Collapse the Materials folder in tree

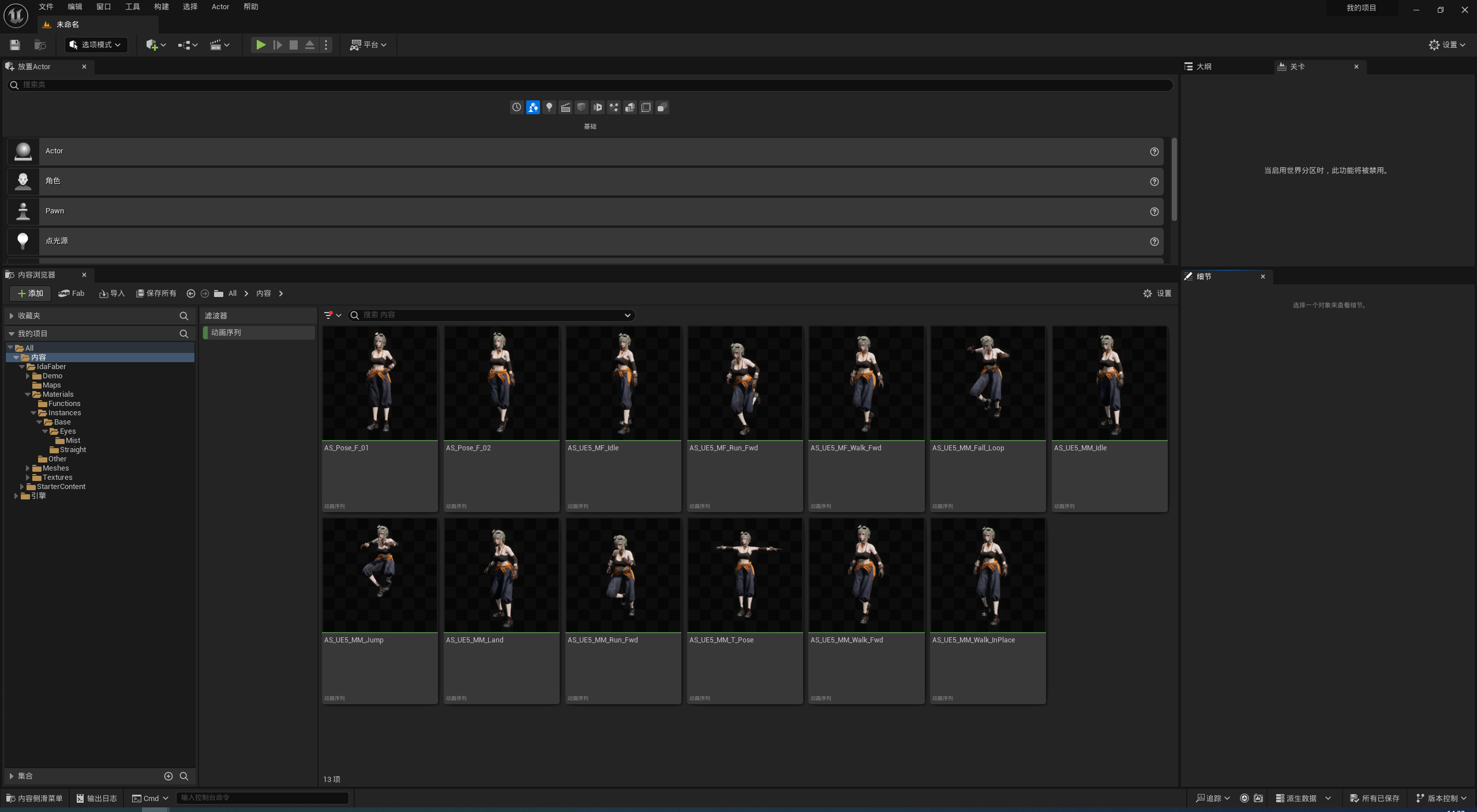click(28, 394)
